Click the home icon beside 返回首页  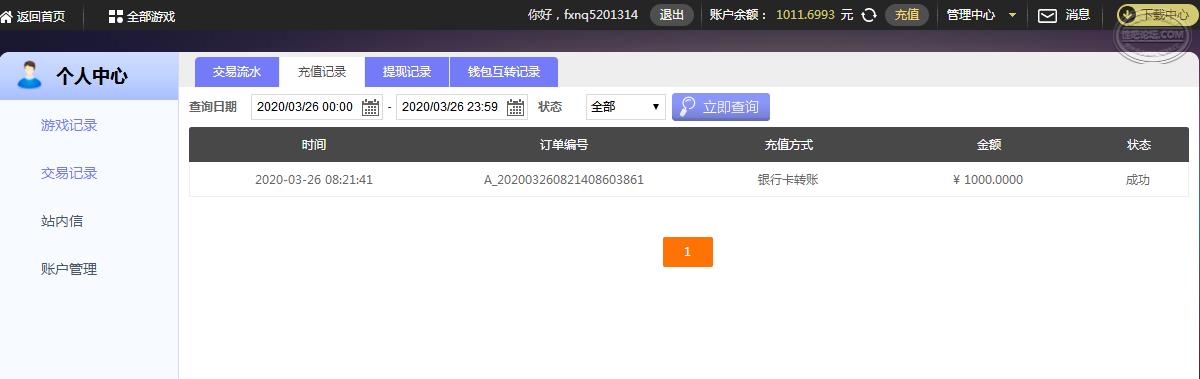click(x=7, y=16)
